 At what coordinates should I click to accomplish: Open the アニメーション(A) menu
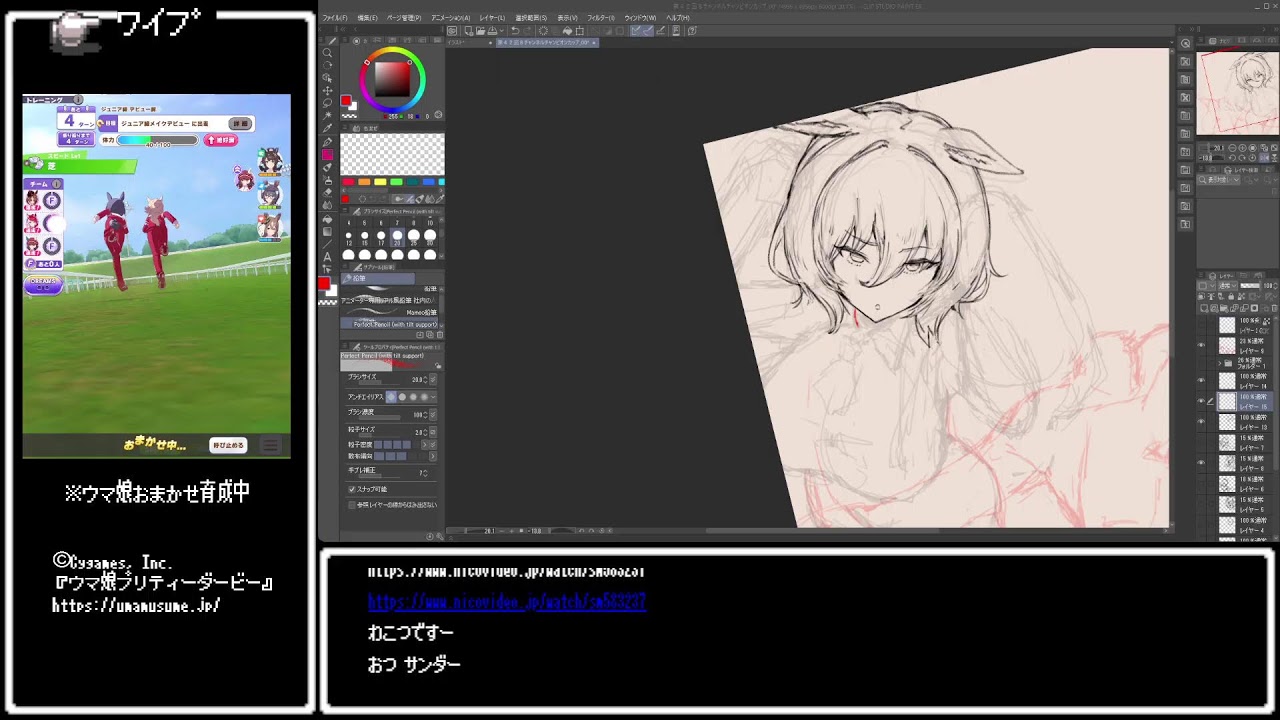[x=450, y=18]
